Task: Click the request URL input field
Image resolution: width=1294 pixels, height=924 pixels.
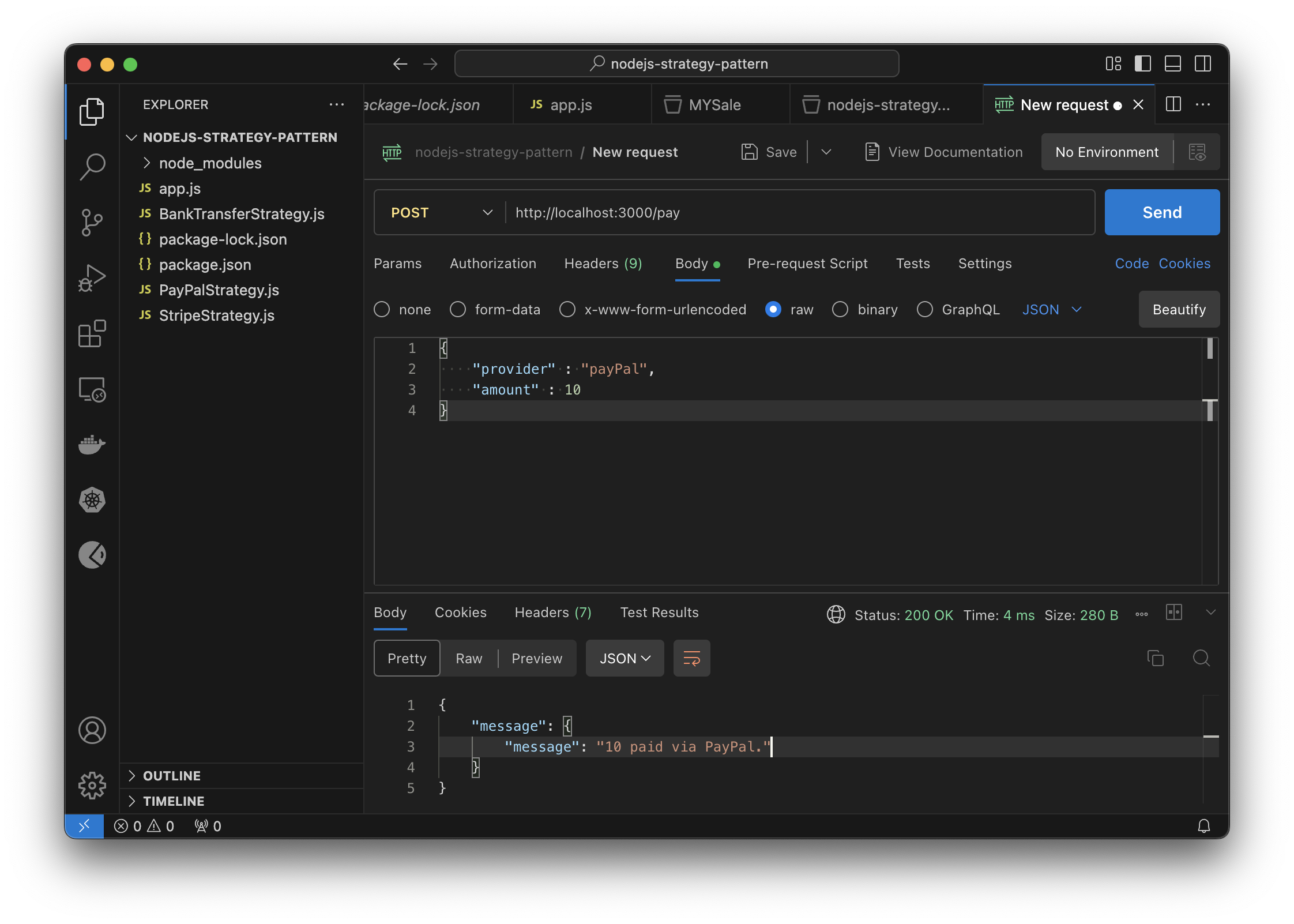Action: coord(799,213)
